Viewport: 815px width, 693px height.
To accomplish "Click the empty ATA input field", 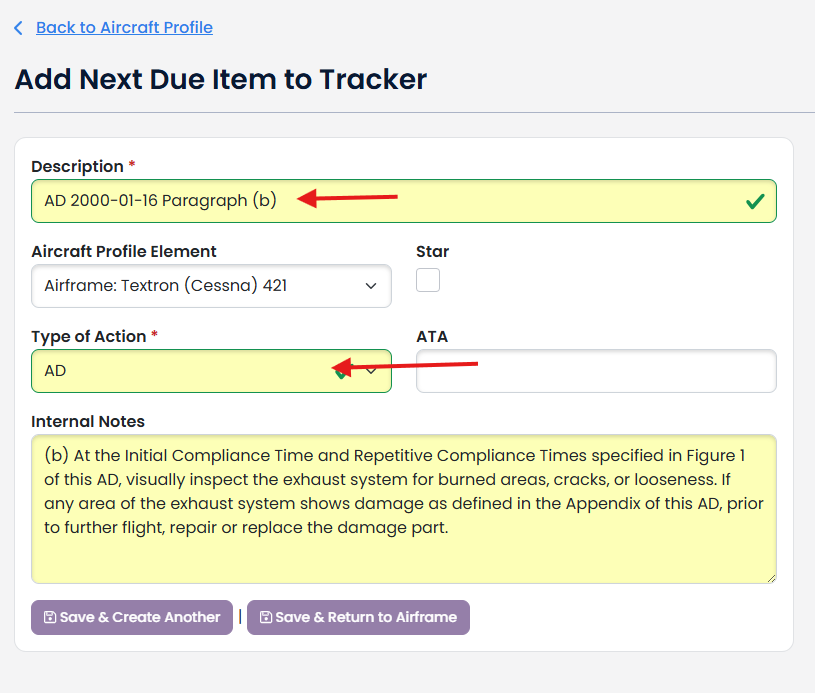I will [596, 371].
